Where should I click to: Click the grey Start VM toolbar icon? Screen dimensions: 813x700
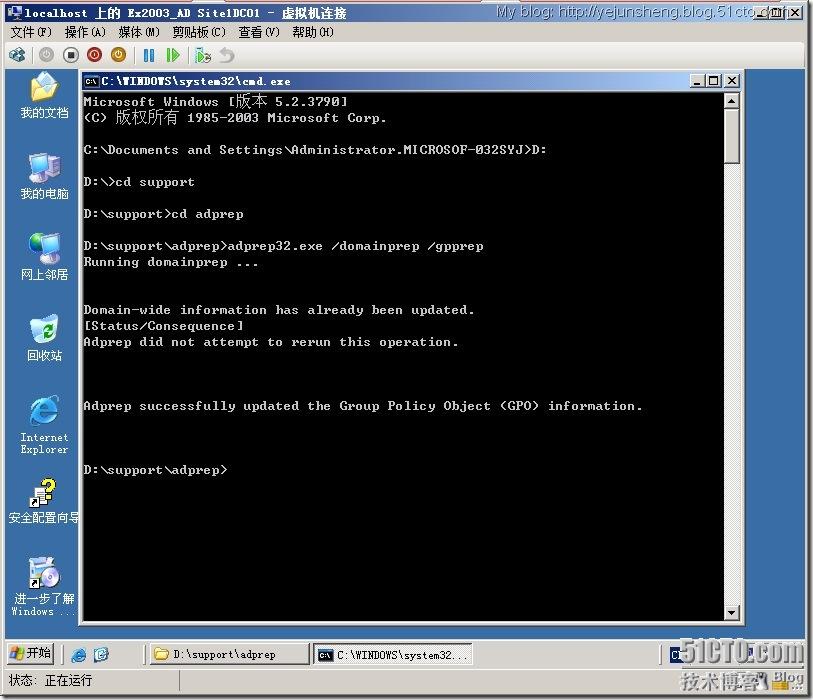click(47, 55)
